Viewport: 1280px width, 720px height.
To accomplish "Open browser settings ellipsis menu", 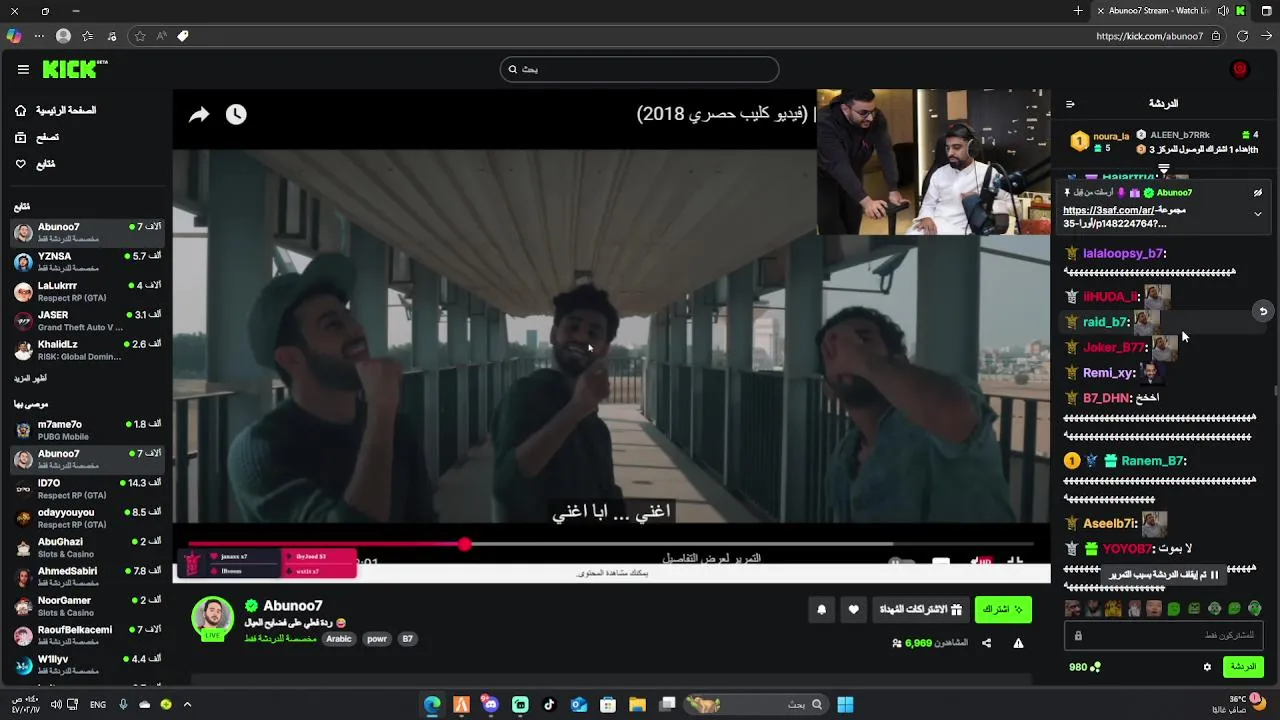I will tap(39, 36).
